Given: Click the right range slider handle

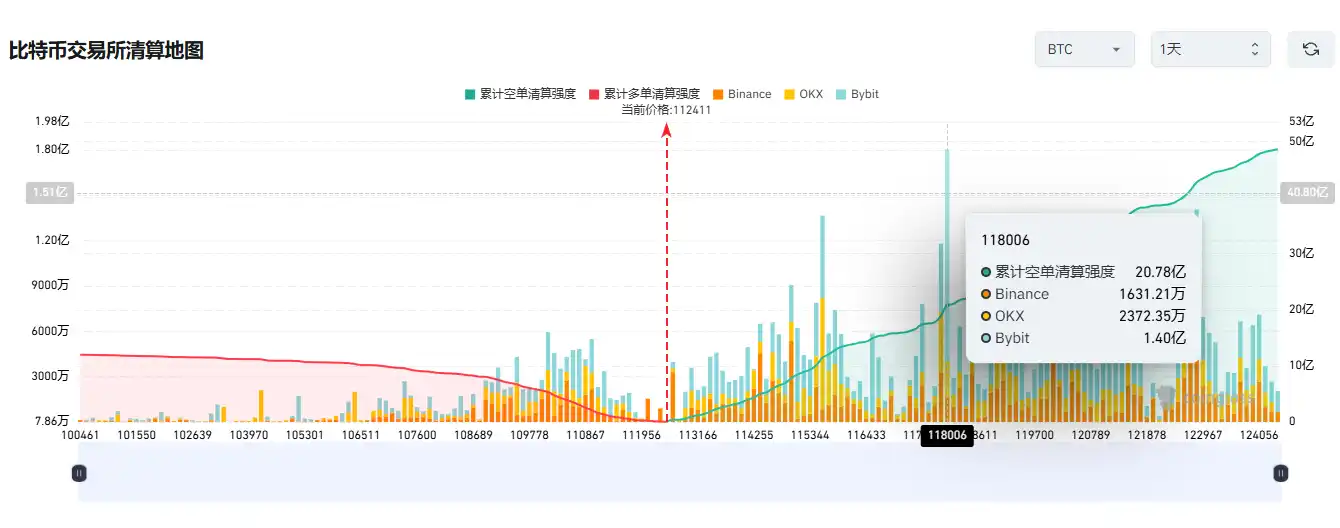Looking at the screenshot, I should click(1279, 473).
